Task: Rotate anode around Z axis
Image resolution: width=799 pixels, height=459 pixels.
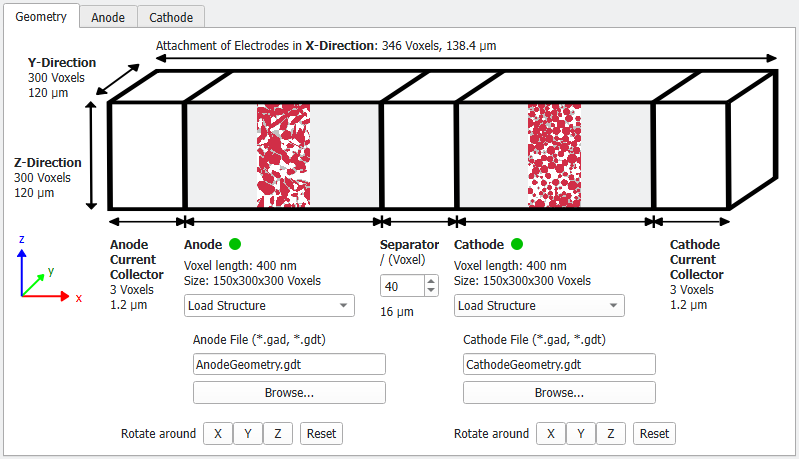Action: 278,434
